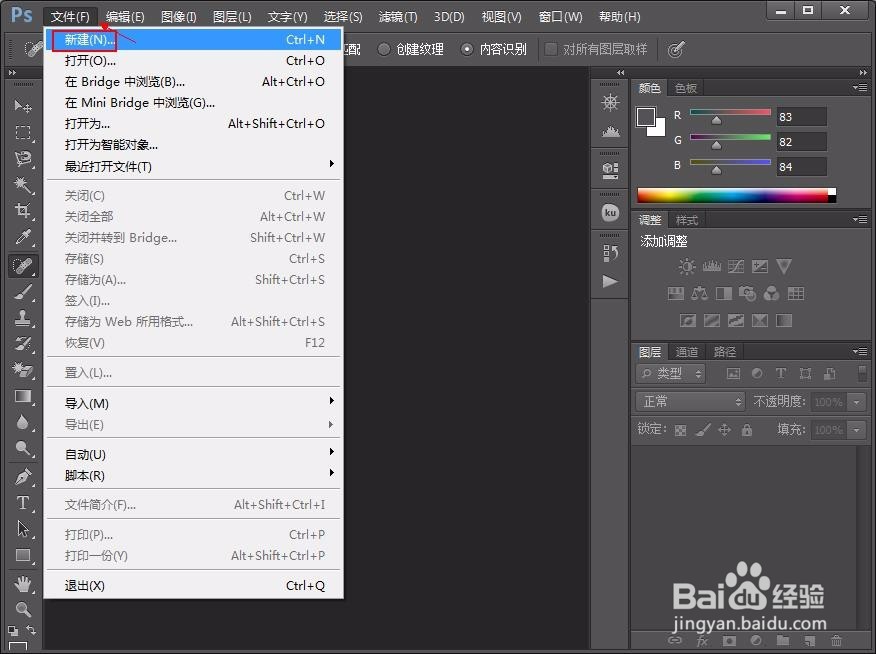Switch to the 路径 tab
Screen dimensions: 876x654
(x=725, y=352)
